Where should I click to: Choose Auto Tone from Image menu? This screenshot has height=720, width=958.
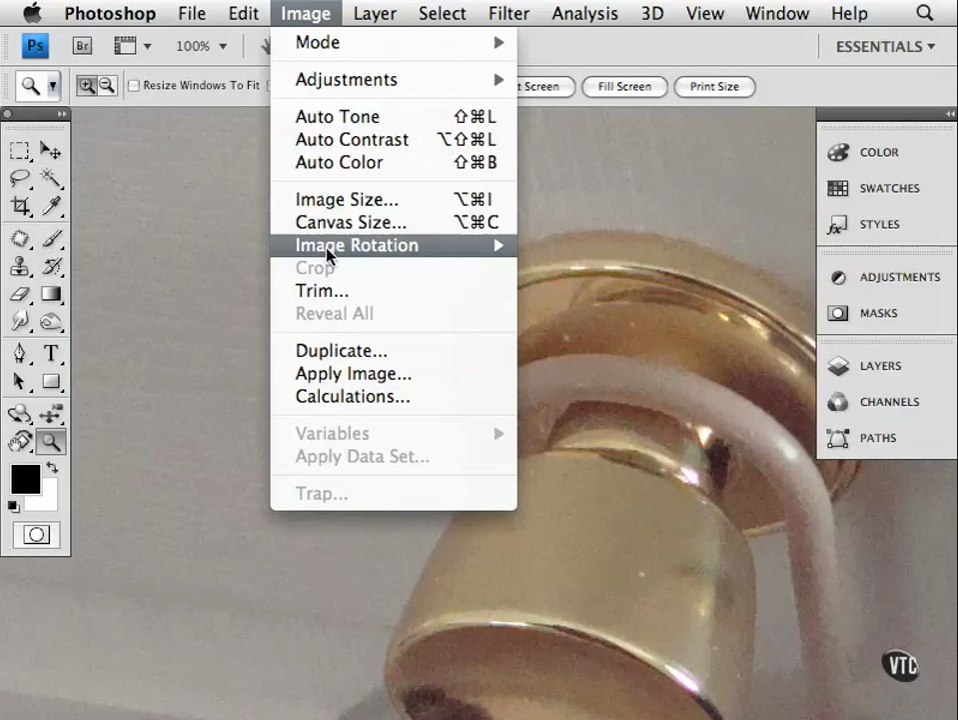click(394, 116)
